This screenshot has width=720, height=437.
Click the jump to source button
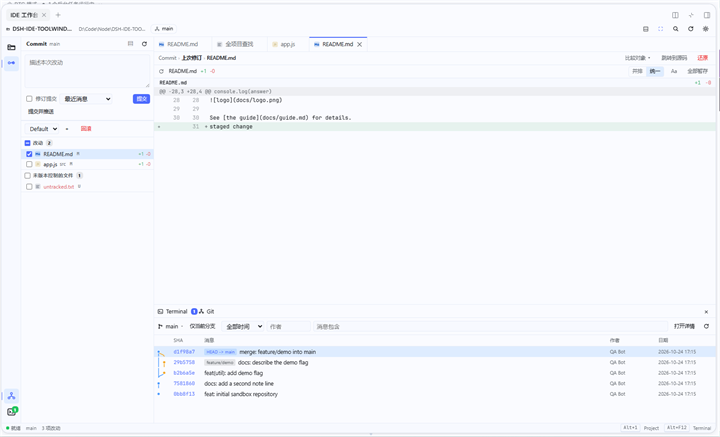(674, 58)
